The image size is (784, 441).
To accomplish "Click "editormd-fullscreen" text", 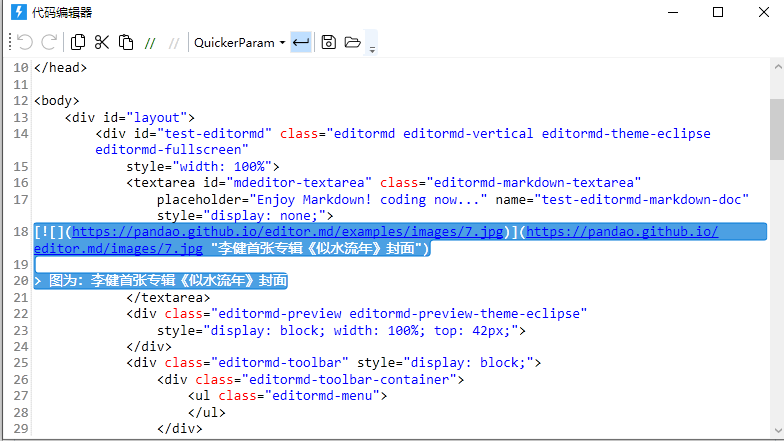I will point(172,150).
